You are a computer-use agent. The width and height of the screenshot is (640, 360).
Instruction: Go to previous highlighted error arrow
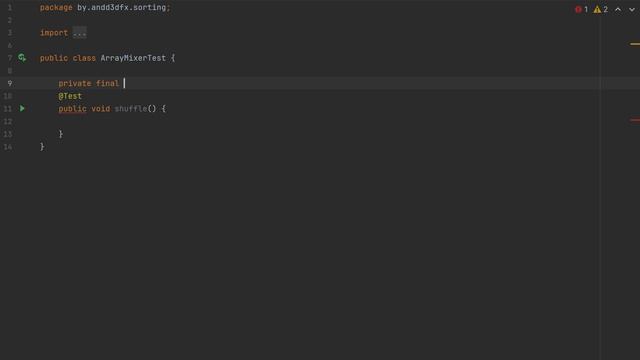pos(618,9)
